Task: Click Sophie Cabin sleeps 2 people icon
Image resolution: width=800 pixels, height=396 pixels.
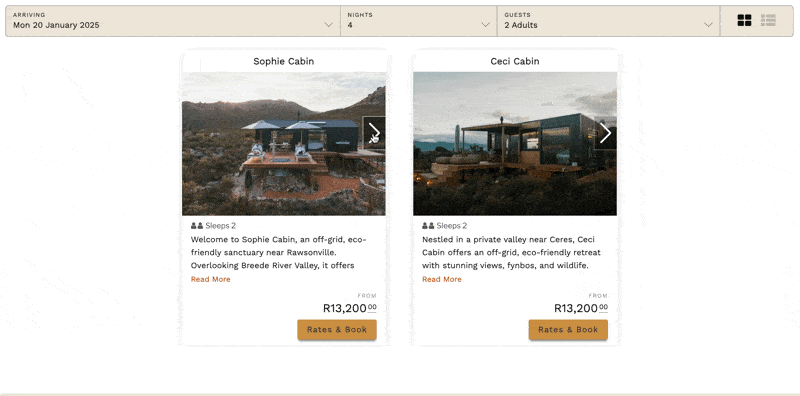Action: [197, 226]
